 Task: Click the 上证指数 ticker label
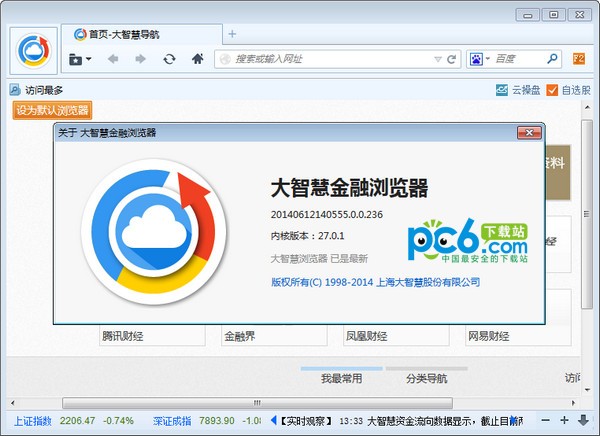point(33,421)
